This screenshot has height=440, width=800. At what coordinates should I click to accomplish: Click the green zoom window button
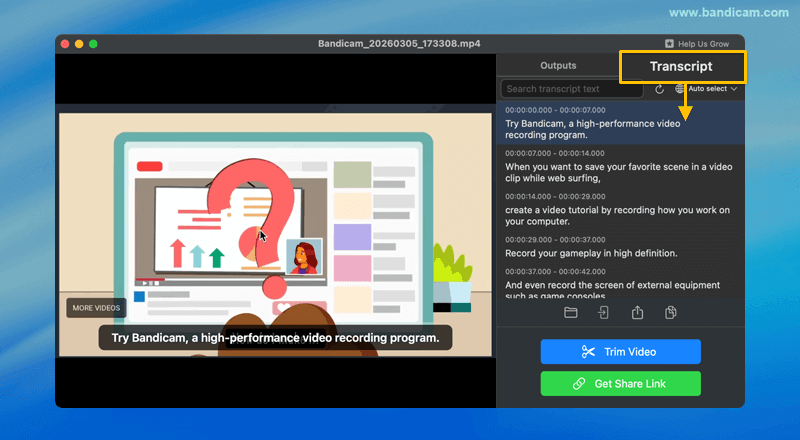point(94,44)
